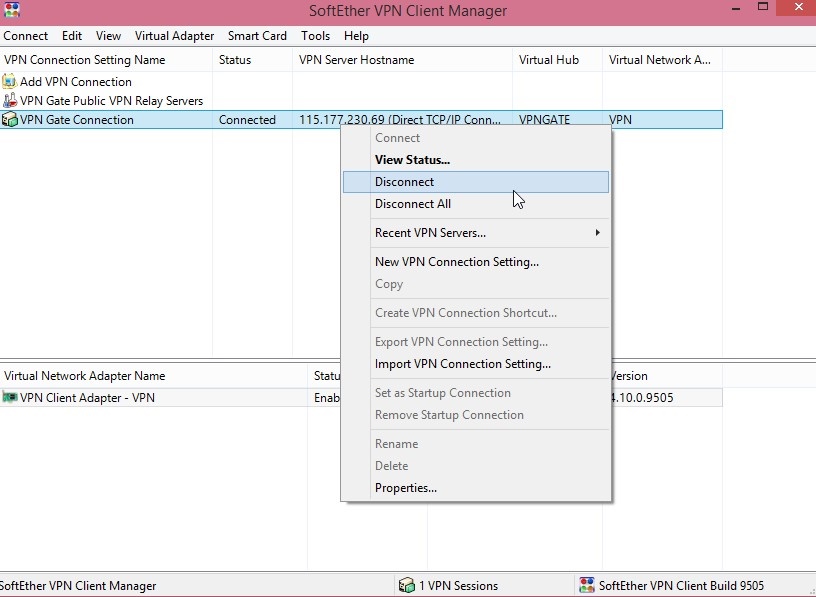Viewport: 816px width, 597px height.
Task: Click the 4.10.0.9505 version cell
Action: [x=642, y=398]
